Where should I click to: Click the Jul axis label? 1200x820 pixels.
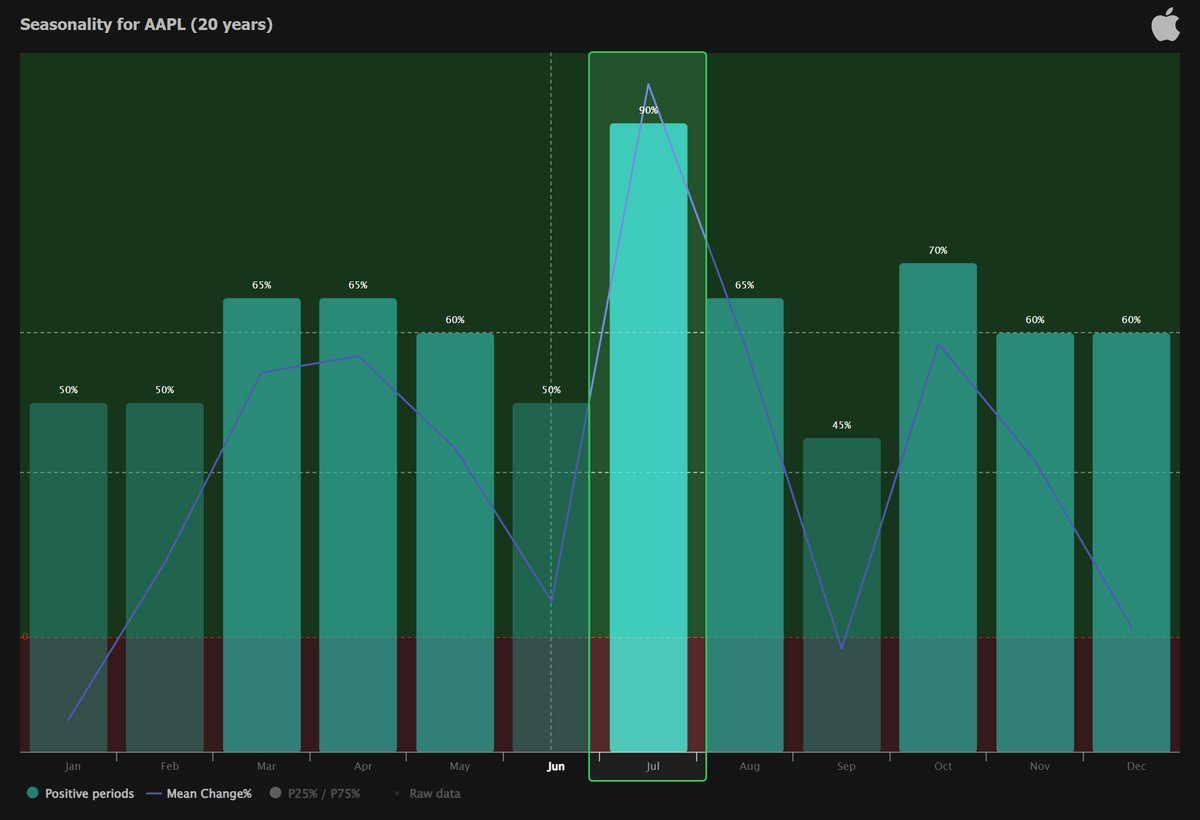(x=653, y=766)
